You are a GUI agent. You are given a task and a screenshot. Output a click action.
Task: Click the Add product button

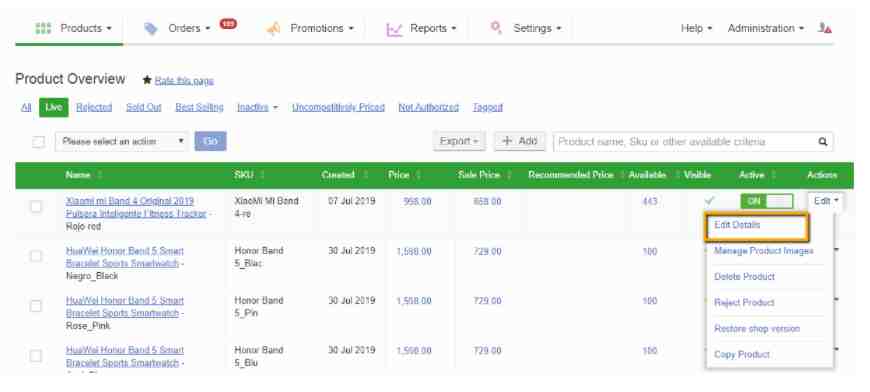pos(520,141)
